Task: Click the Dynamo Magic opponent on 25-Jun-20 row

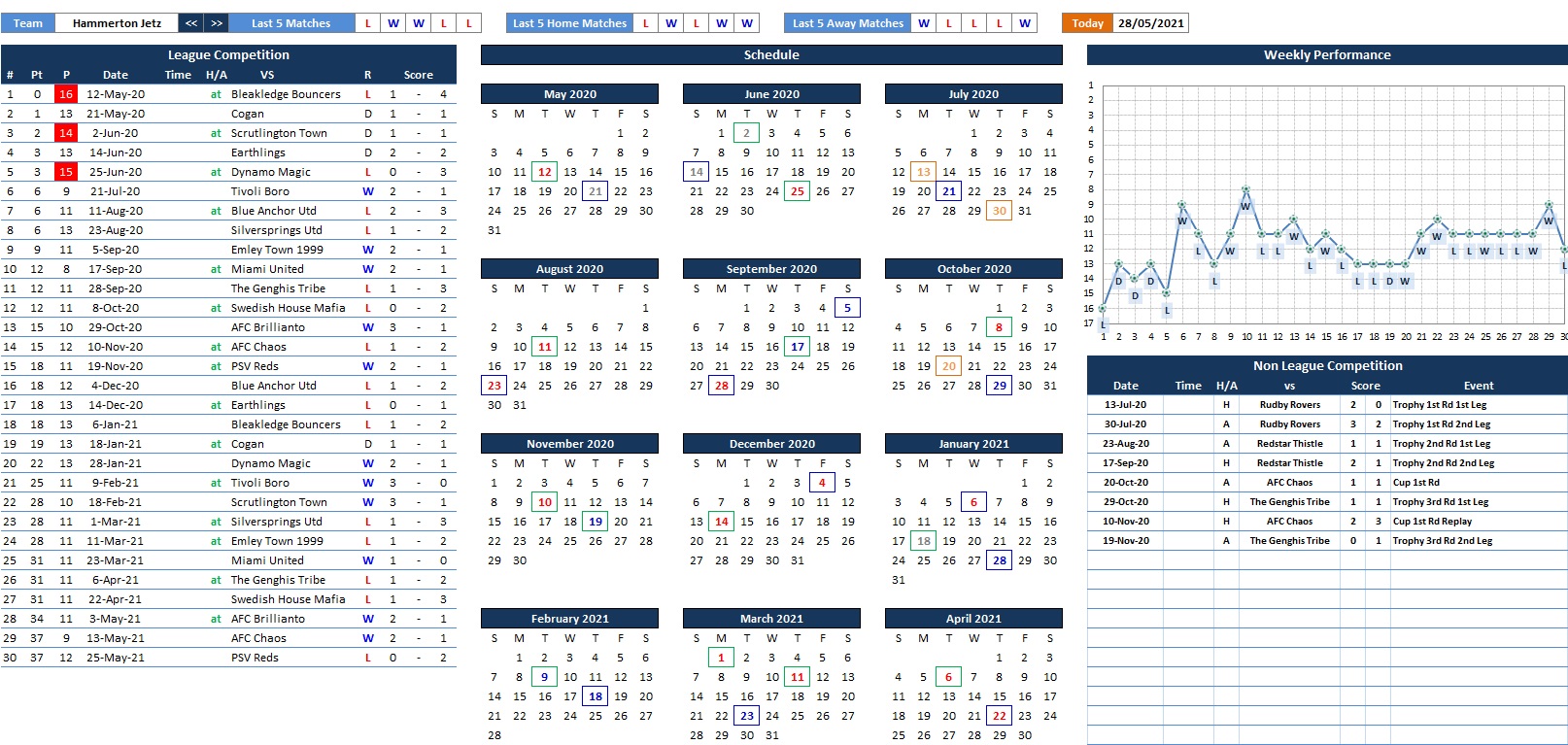Action: [271, 172]
